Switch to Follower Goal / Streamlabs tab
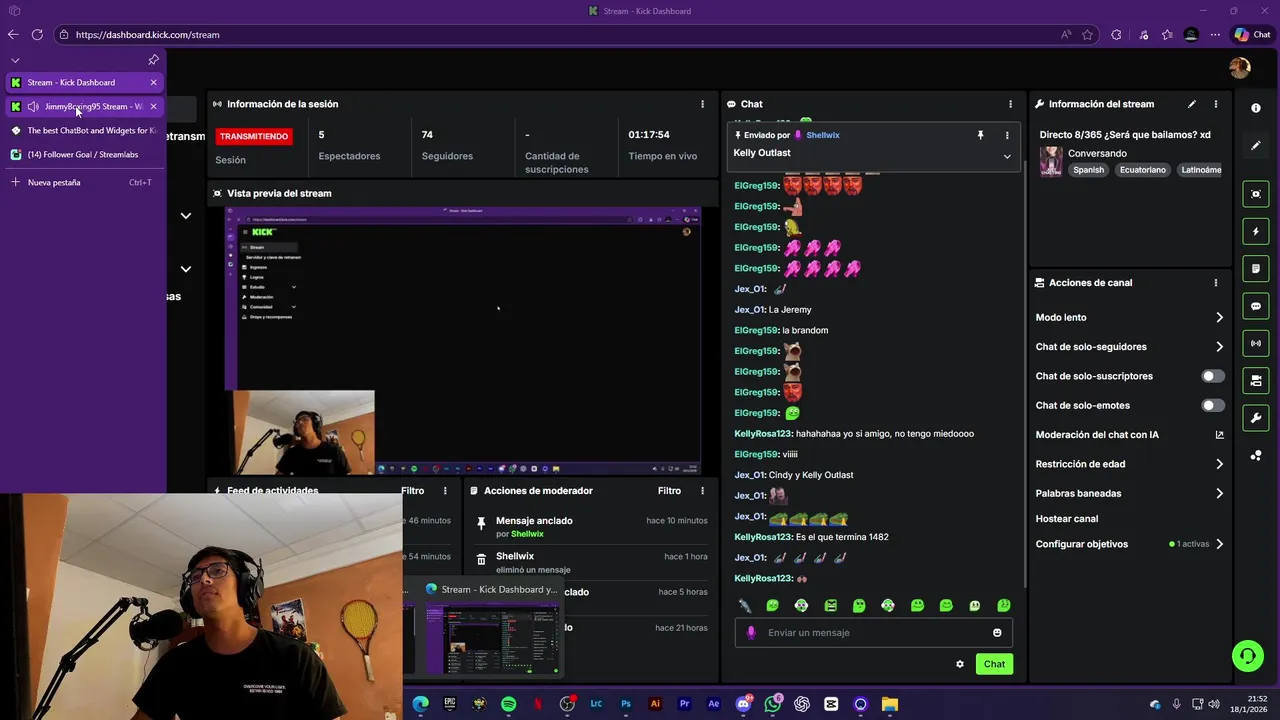The width and height of the screenshot is (1280, 720). click(x=84, y=155)
